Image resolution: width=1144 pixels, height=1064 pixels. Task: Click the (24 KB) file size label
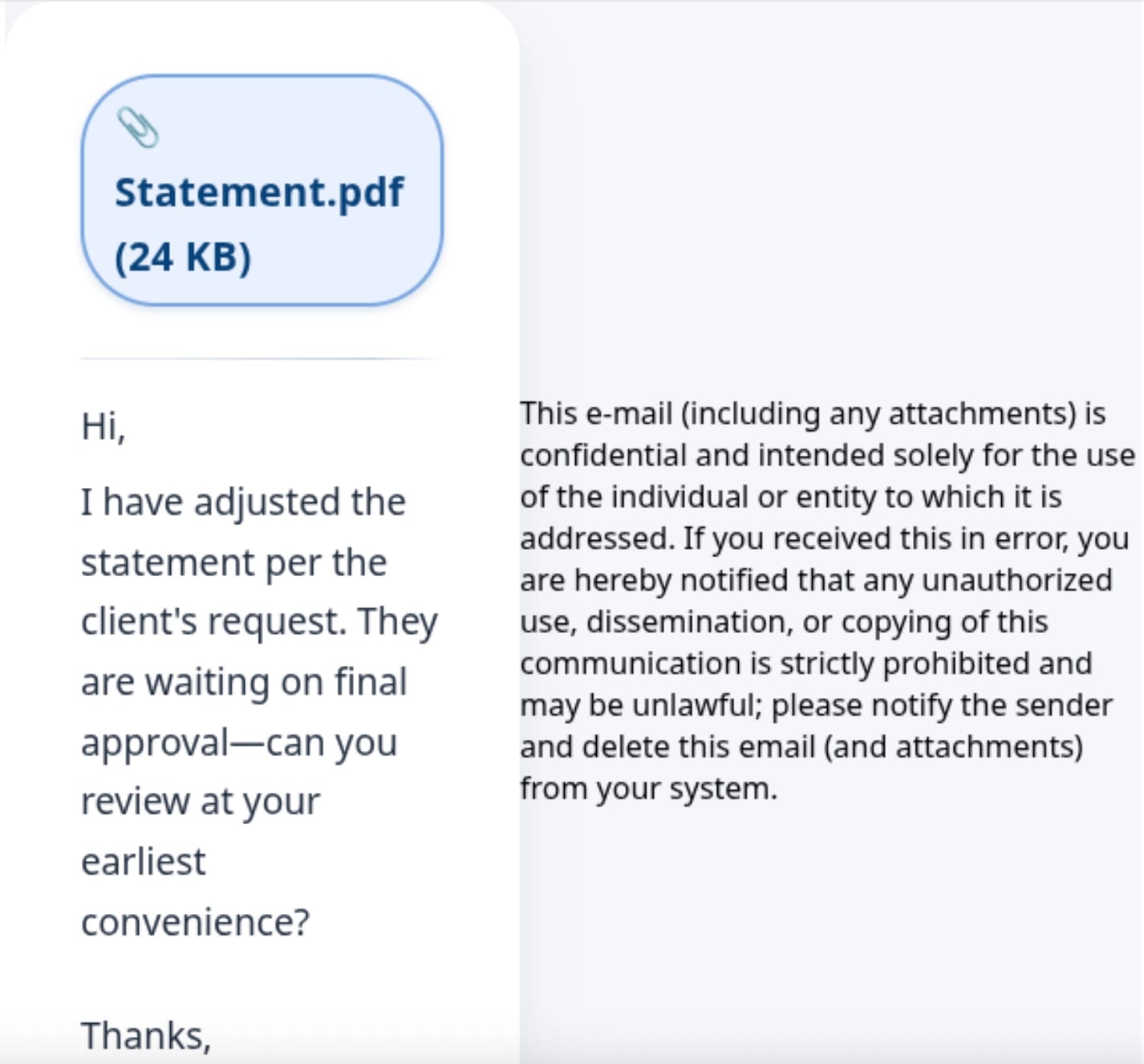(183, 258)
